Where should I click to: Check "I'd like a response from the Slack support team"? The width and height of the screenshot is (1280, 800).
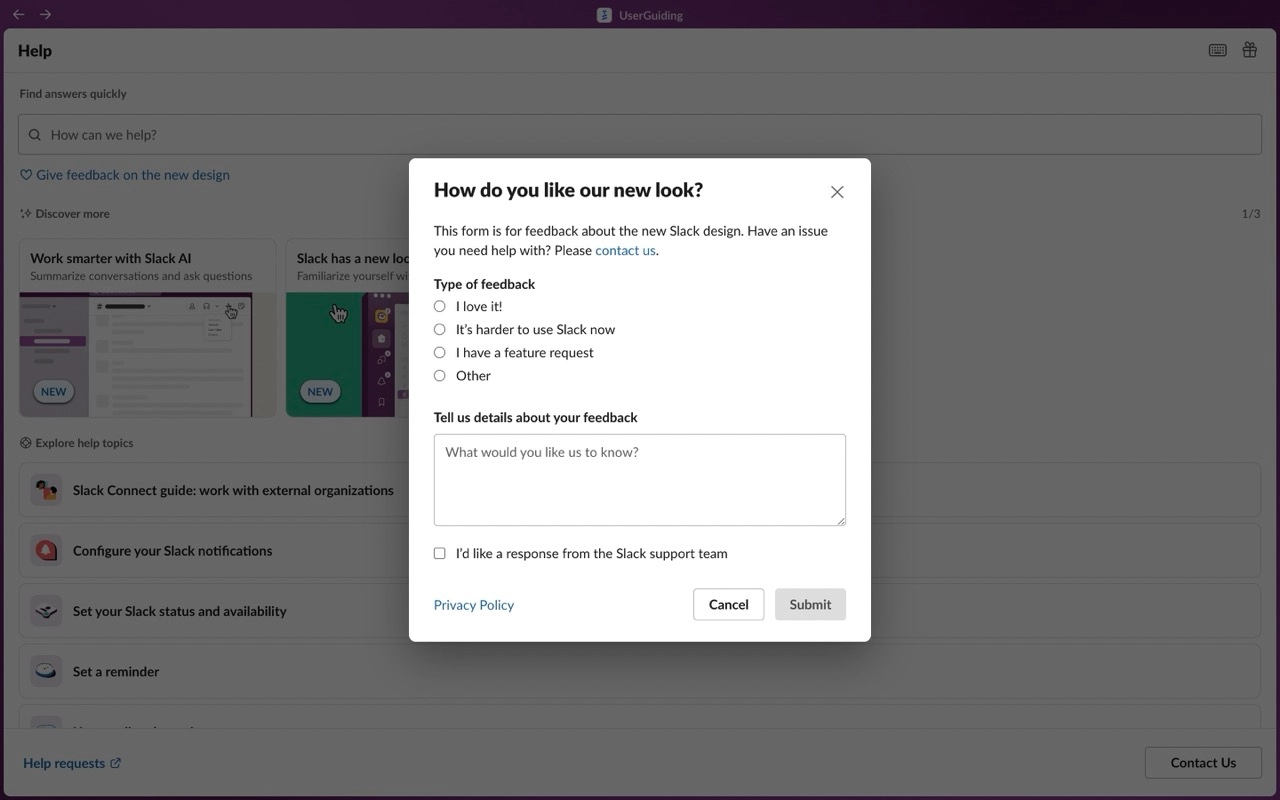(440, 553)
